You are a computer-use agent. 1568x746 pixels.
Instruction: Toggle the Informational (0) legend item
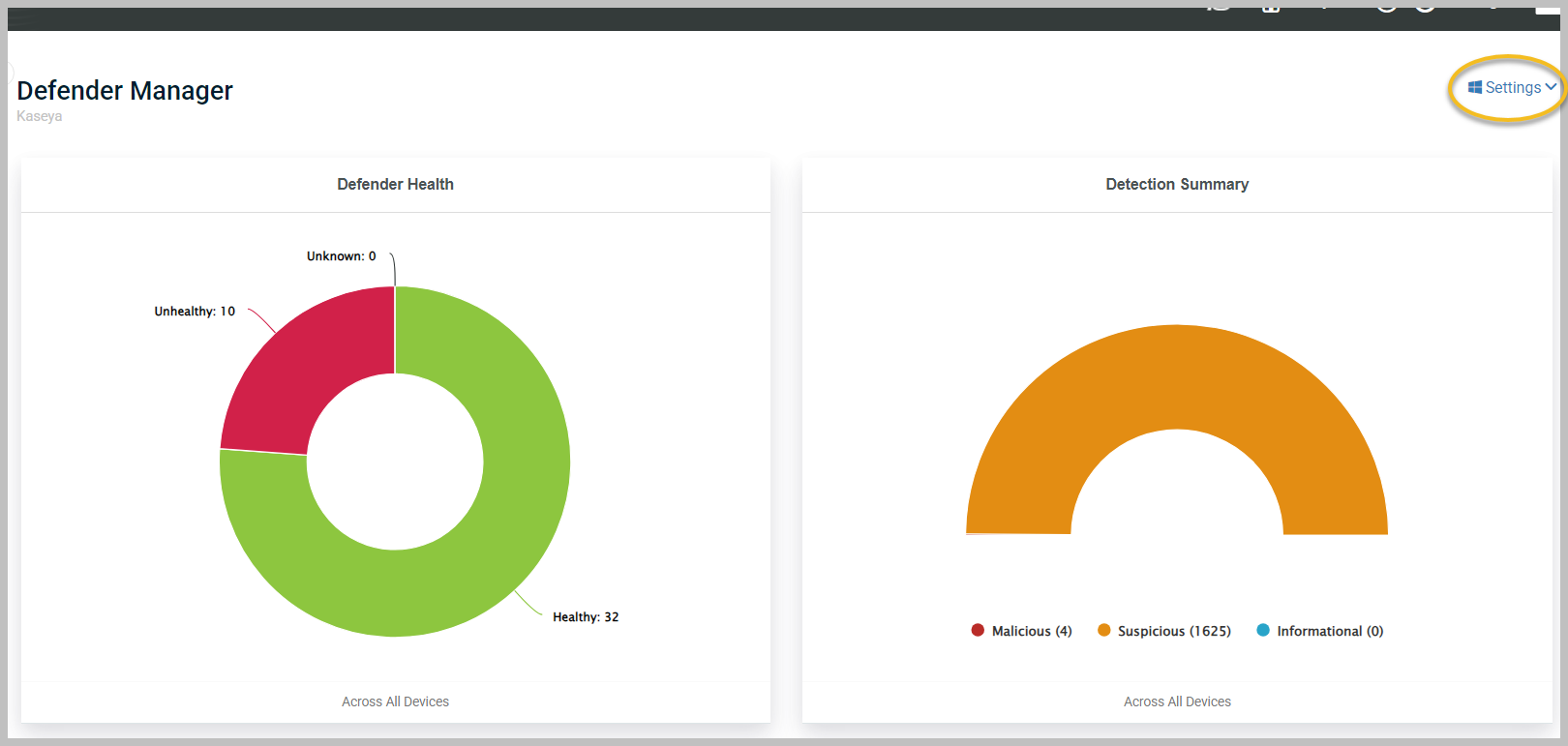1320,631
